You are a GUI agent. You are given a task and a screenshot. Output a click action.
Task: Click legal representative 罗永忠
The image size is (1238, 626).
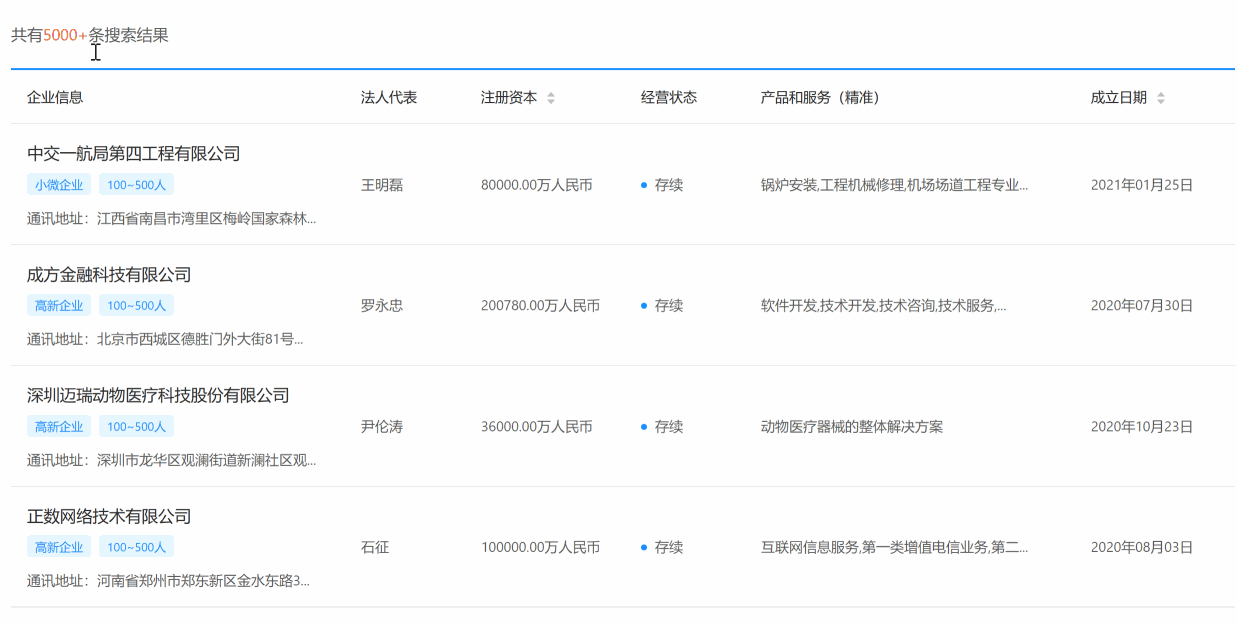382,306
